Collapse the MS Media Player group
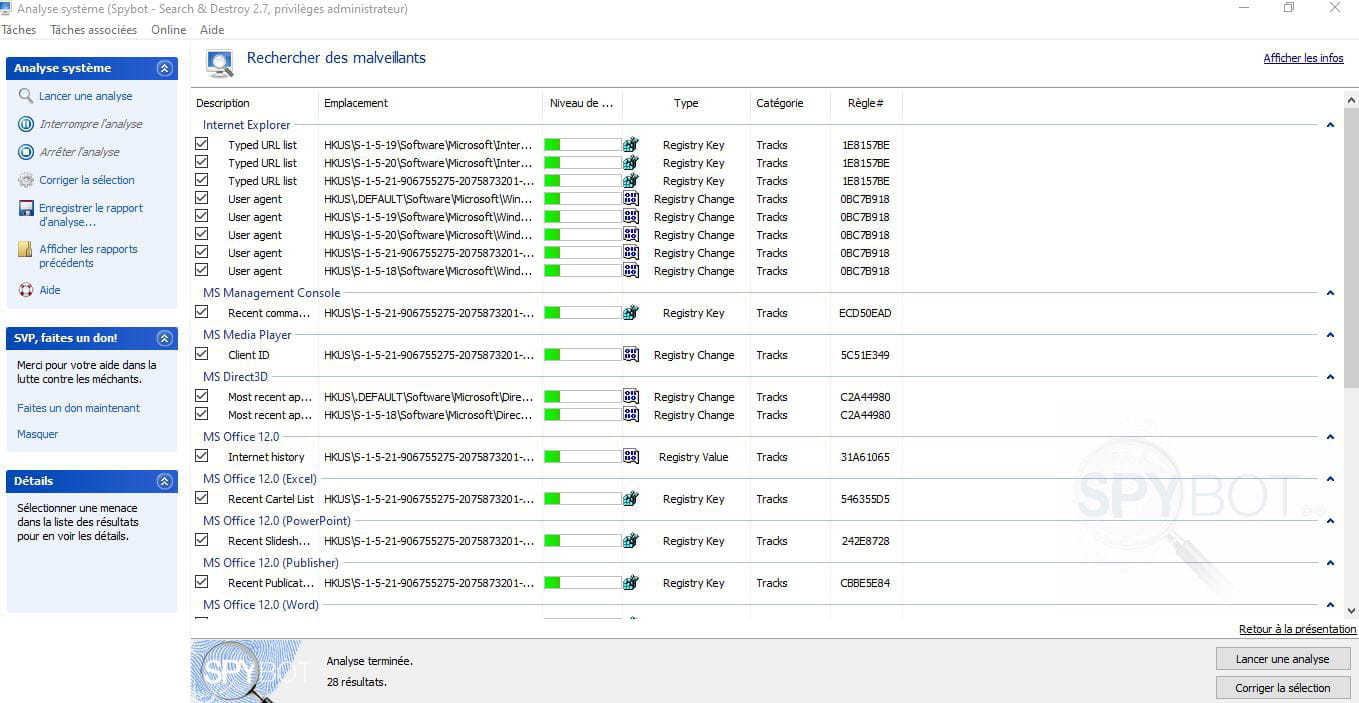1359x703 pixels. pyautogui.click(x=1330, y=335)
